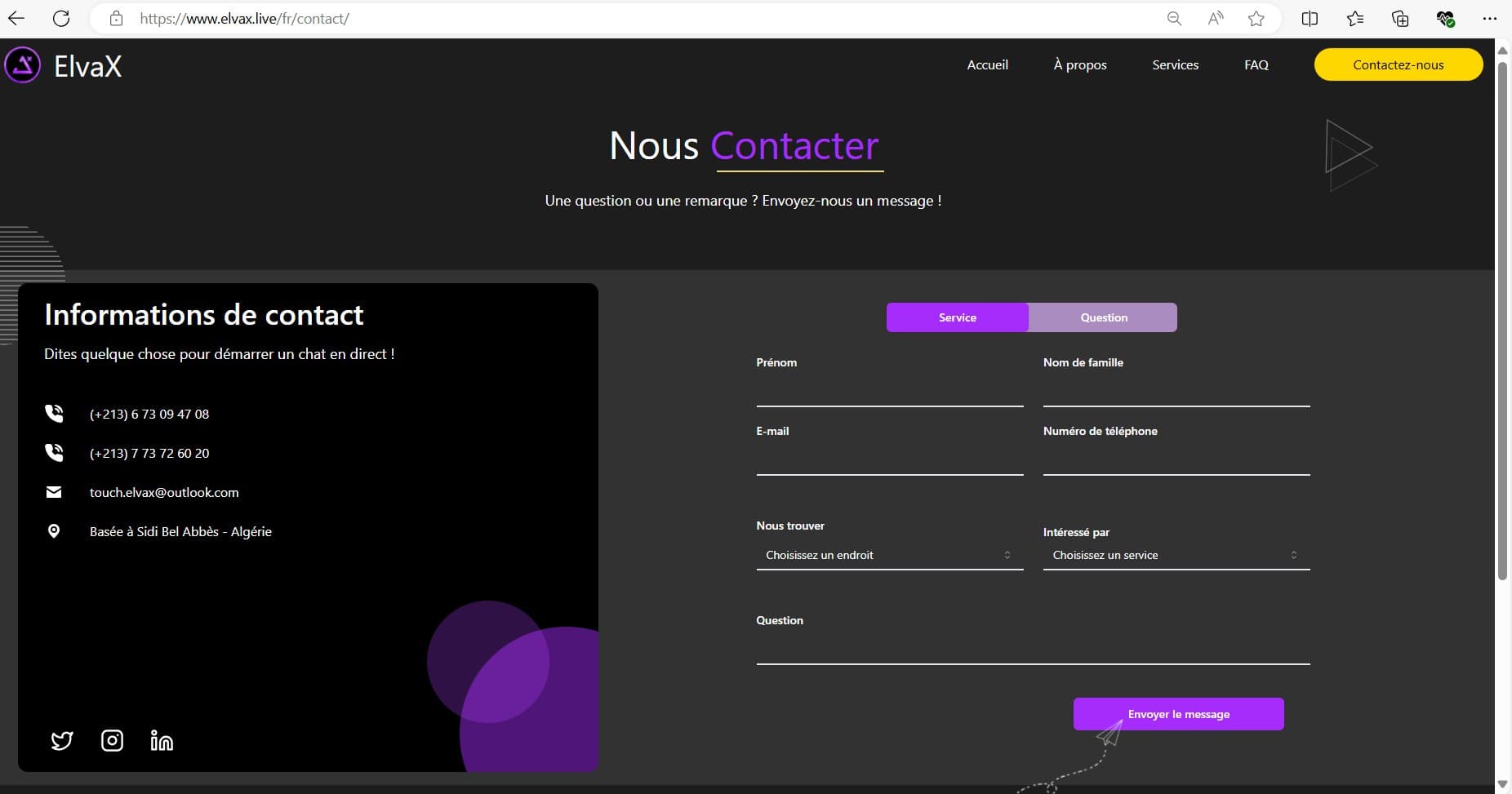
Task: Open browser settings and more menu
Action: point(1489,18)
